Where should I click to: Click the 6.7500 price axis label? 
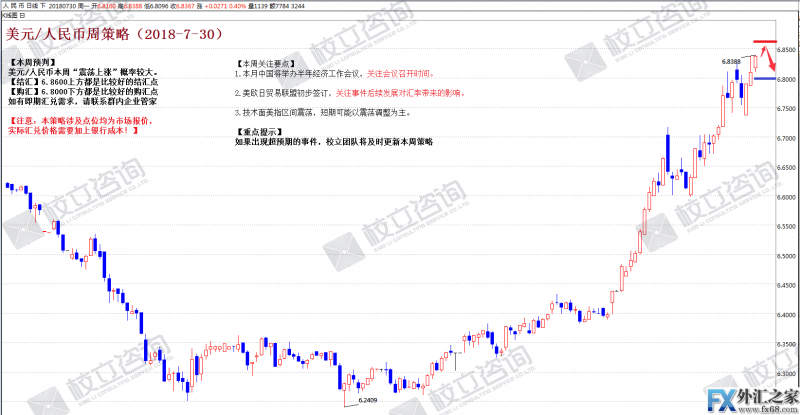(786, 109)
